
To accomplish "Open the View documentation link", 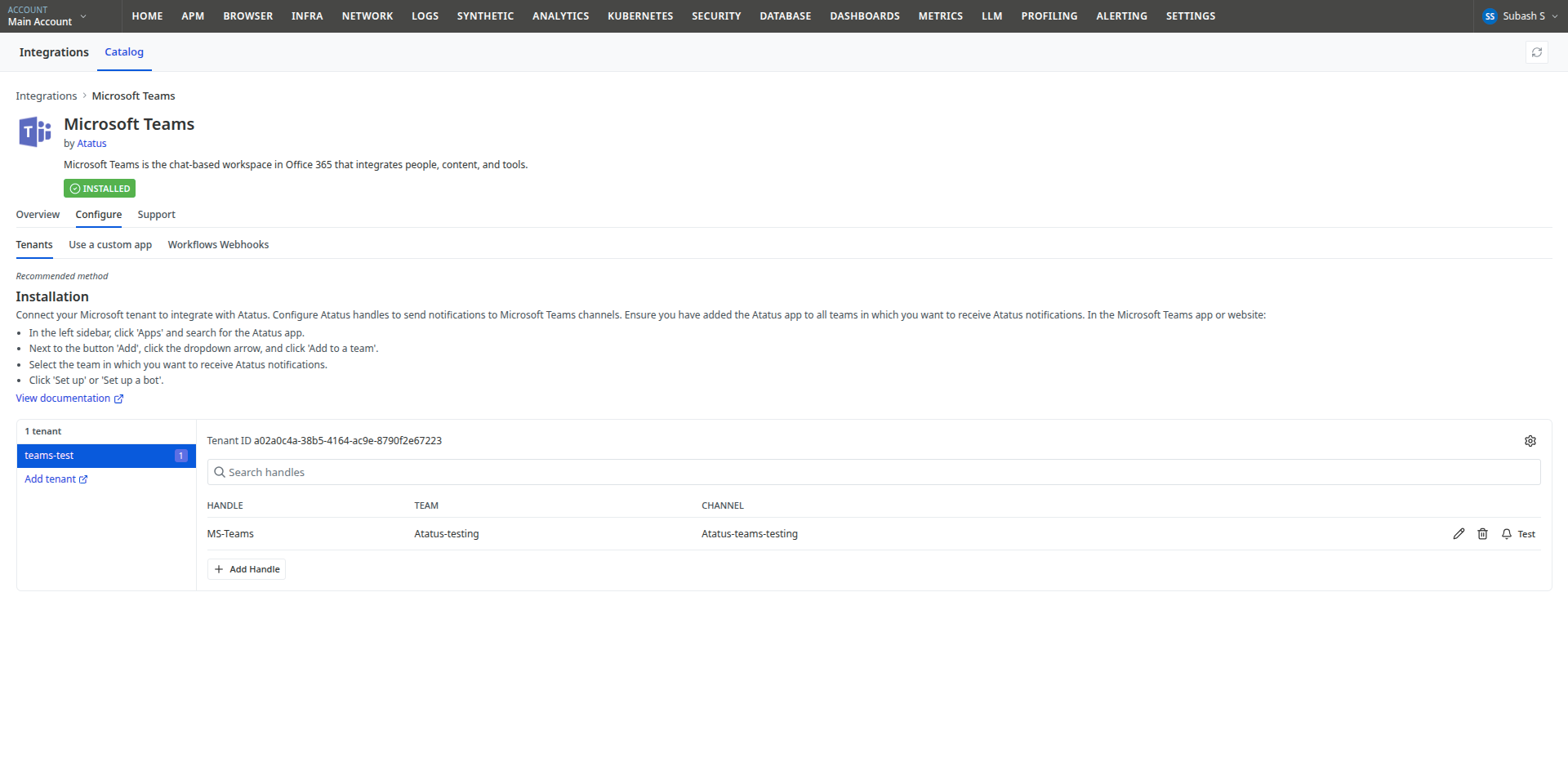I will point(69,399).
